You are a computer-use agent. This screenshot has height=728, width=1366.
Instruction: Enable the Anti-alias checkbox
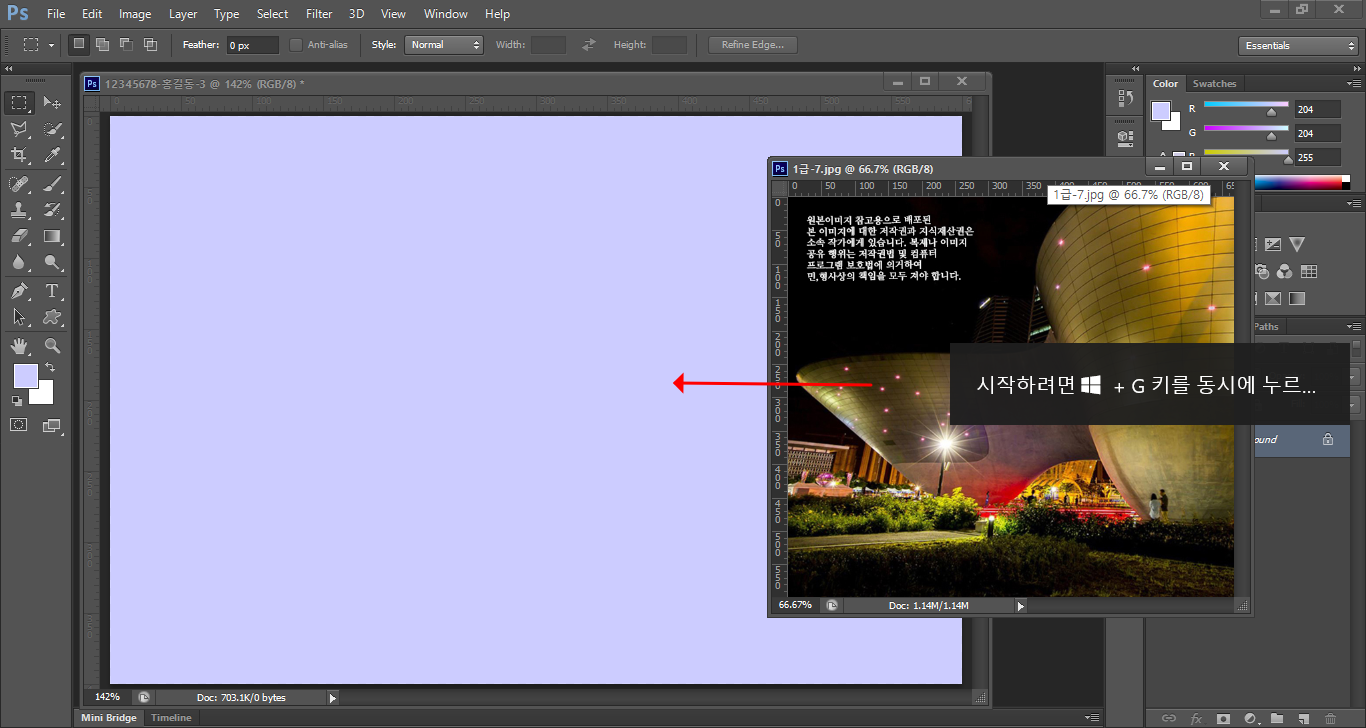[296, 45]
